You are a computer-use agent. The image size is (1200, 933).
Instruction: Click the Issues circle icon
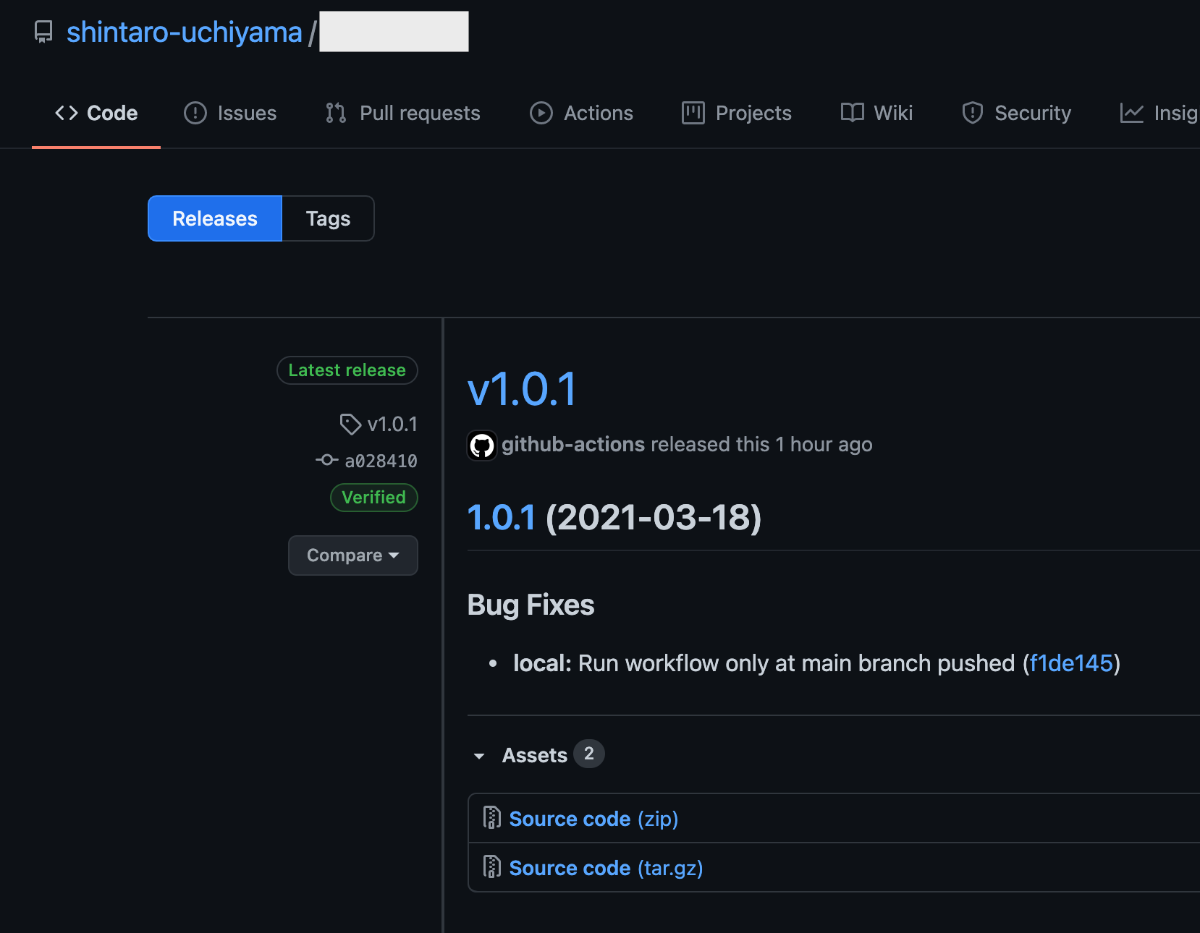pyautogui.click(x=195, y=113)
